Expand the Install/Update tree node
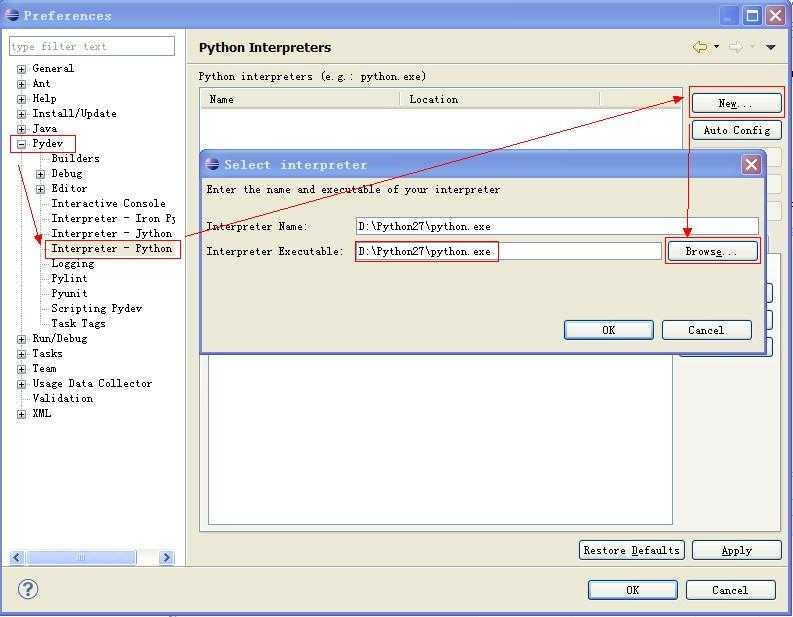 (x=21, y=114)
